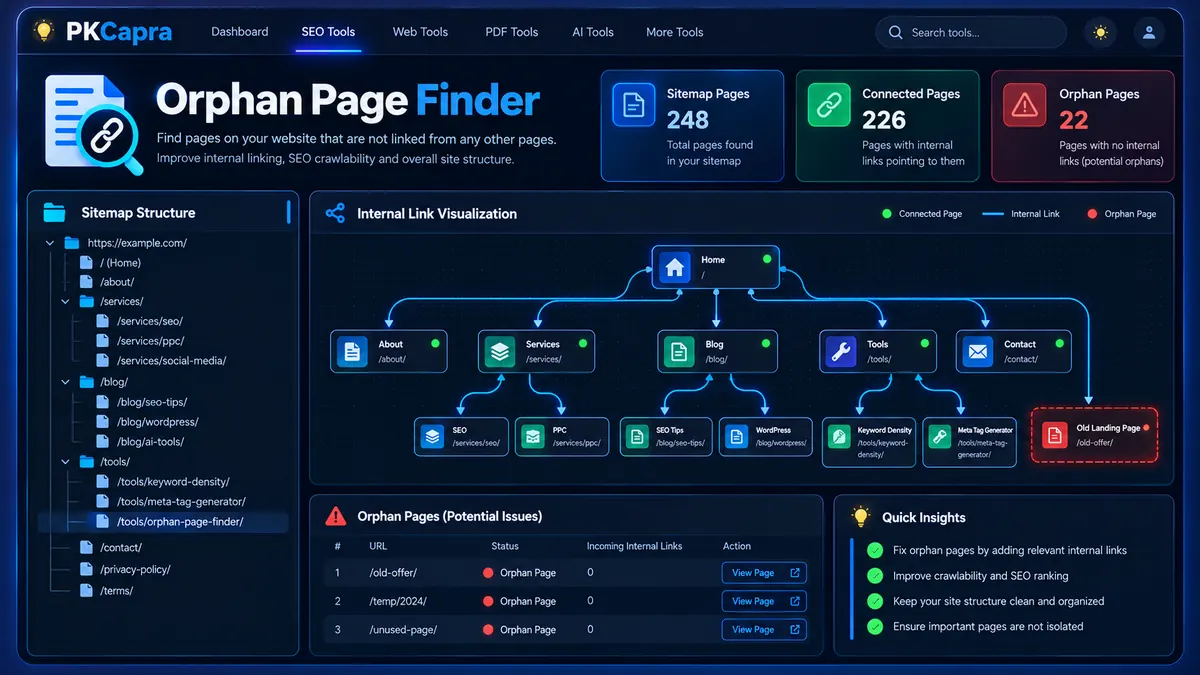This screenshot has width=1200, height=675.
Task: Toggle light theme with the sun icon
Action: 1101,32
